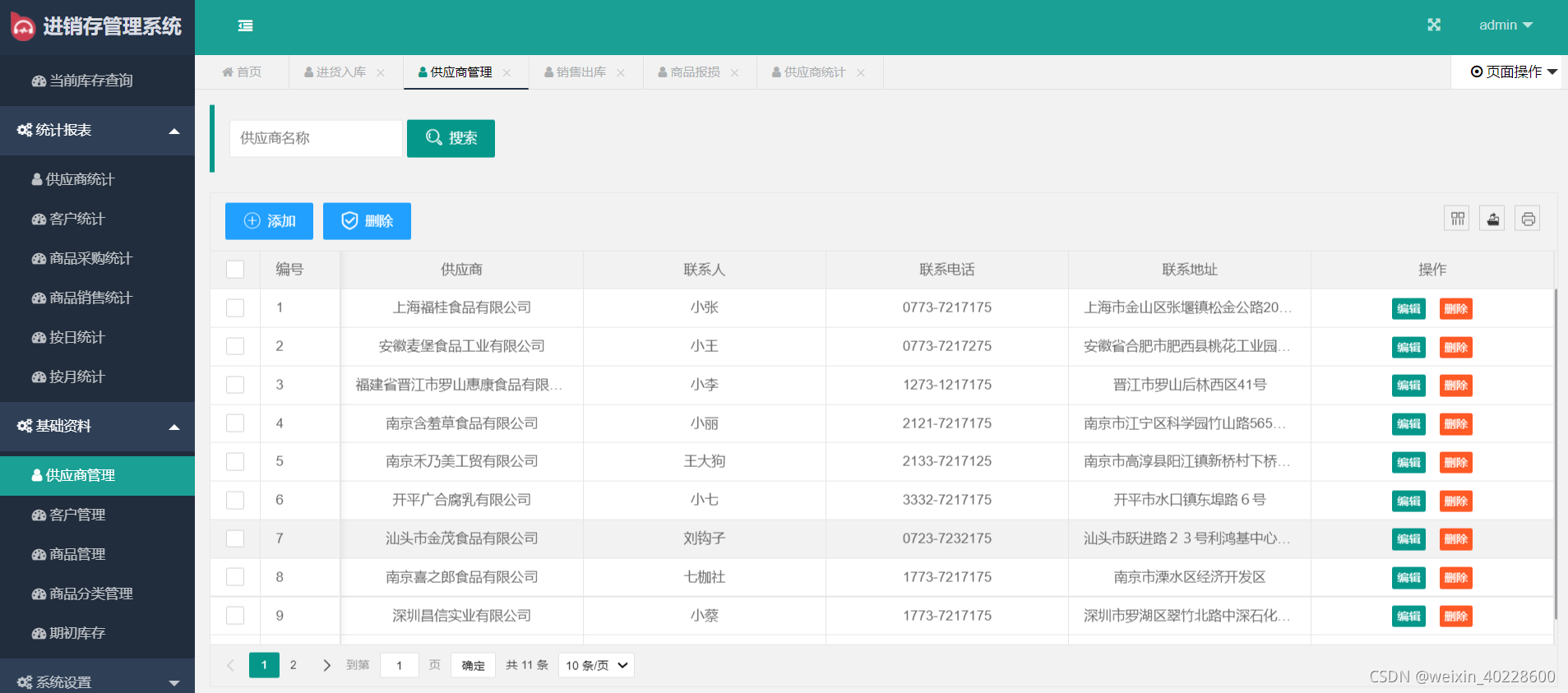Click the table vertical scrollbar
Screen dimensions: 1568x693
point(1556,454)
